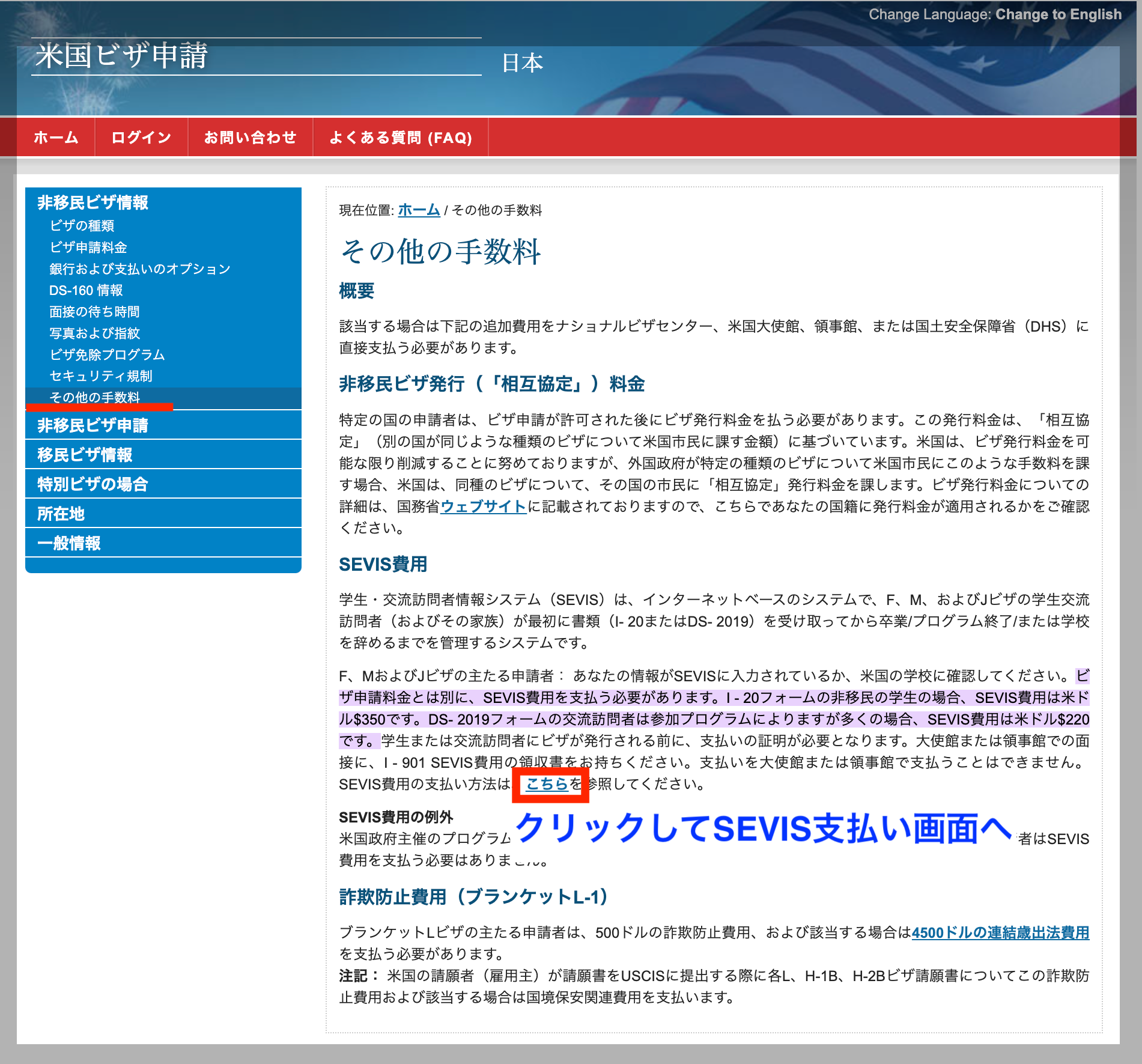Click the ホーム breadcrumb link
1142x1064 pixels.
(x=419, y=210)
